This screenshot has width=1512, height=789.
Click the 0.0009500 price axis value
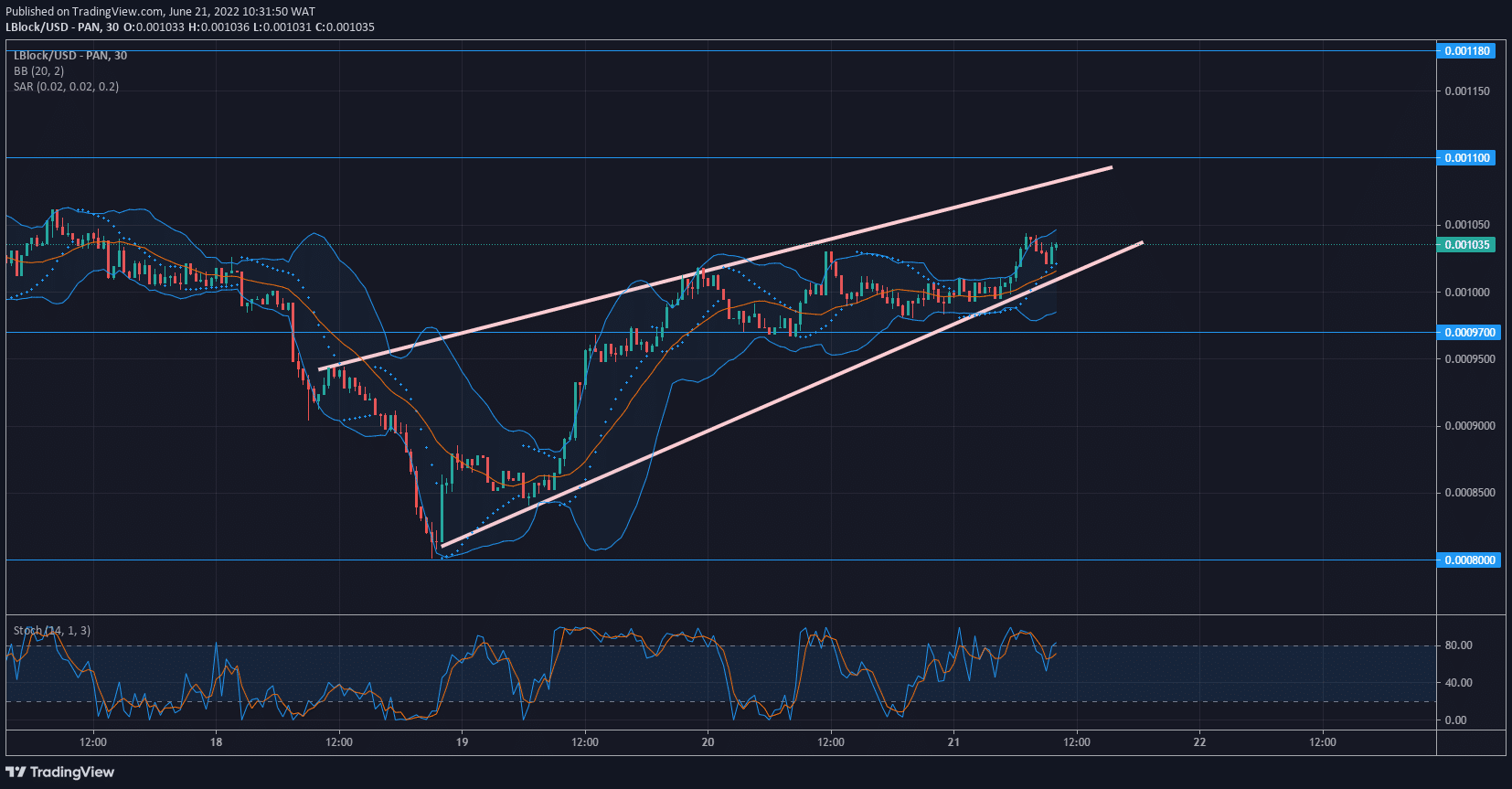click(x=1470, y=359)
